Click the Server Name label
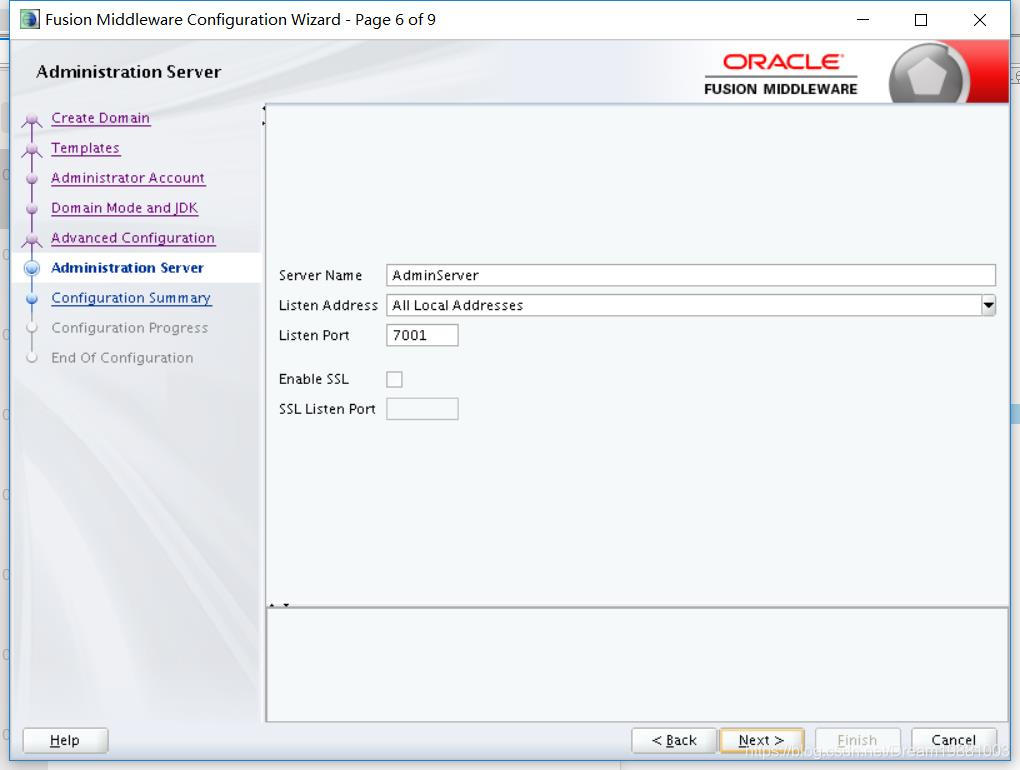This screenshot has height=770, width=1020. tap(320, 275)
